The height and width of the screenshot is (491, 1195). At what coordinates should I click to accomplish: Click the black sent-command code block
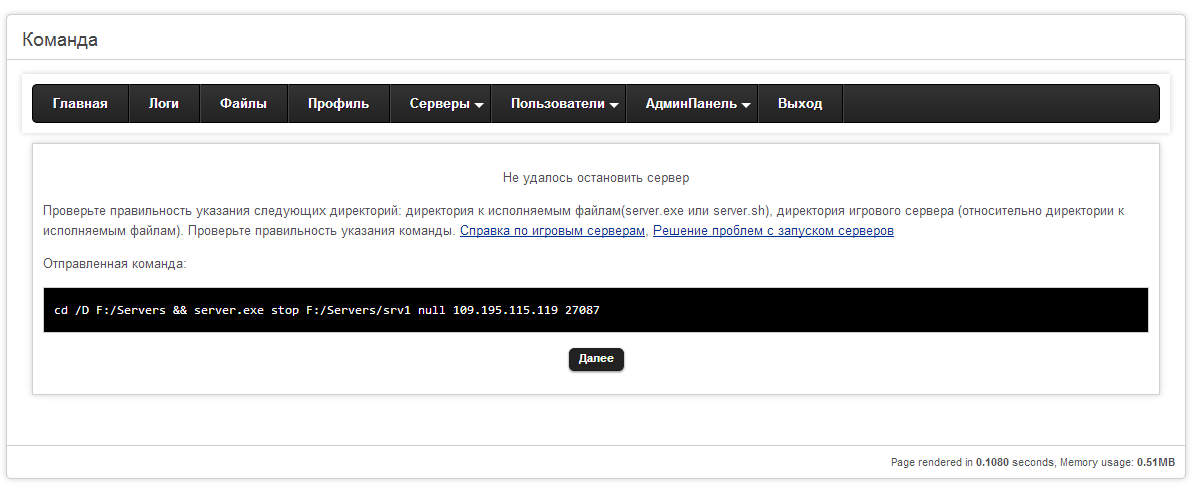(596, 310)
